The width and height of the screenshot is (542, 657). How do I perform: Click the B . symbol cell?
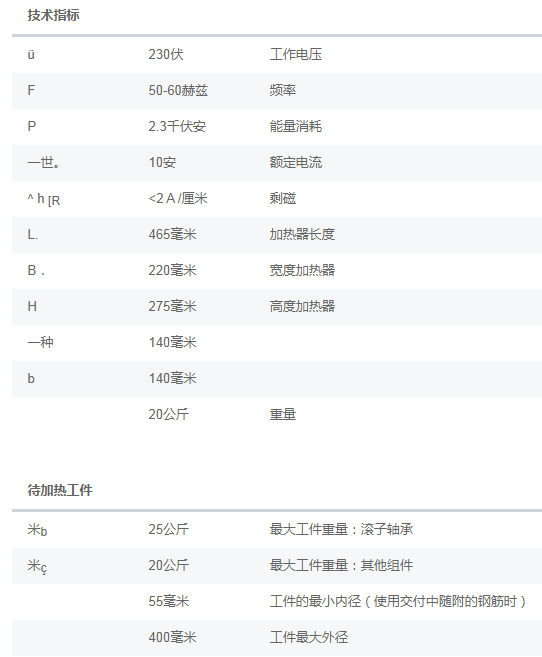[36, 271]
